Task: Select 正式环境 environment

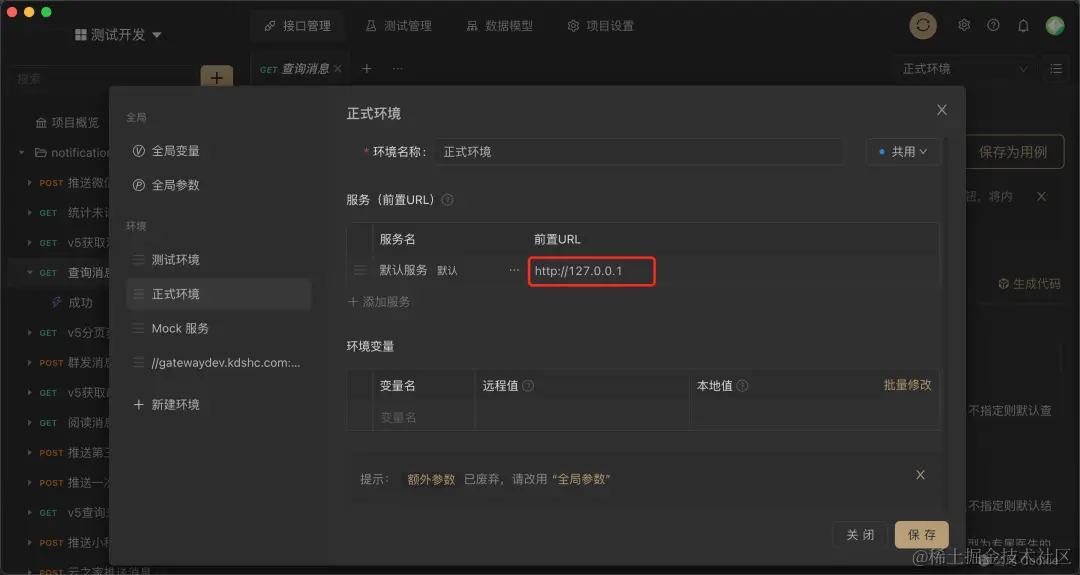Action: click(218, 294)
